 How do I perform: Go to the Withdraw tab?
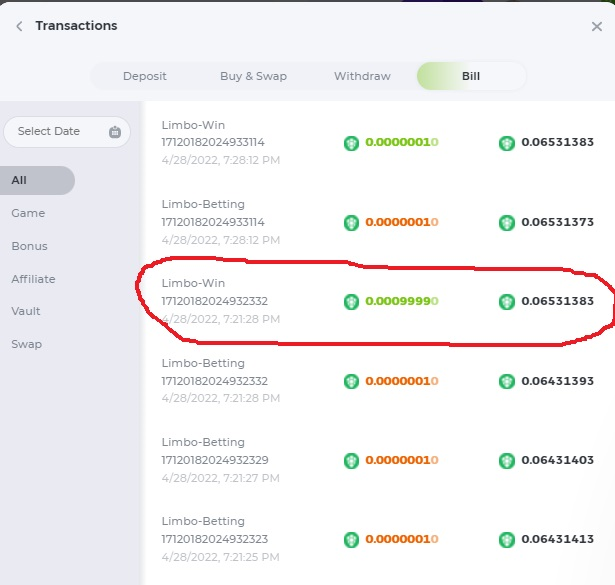tap(362, 76)
